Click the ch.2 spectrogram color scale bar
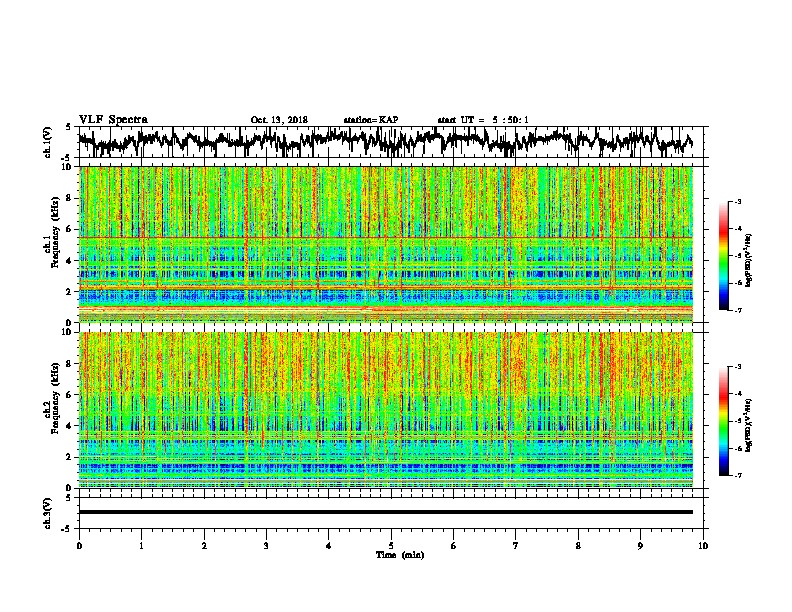Image resolution: width=792 pixels, height=612 pixels. click(x=723, y=421)
